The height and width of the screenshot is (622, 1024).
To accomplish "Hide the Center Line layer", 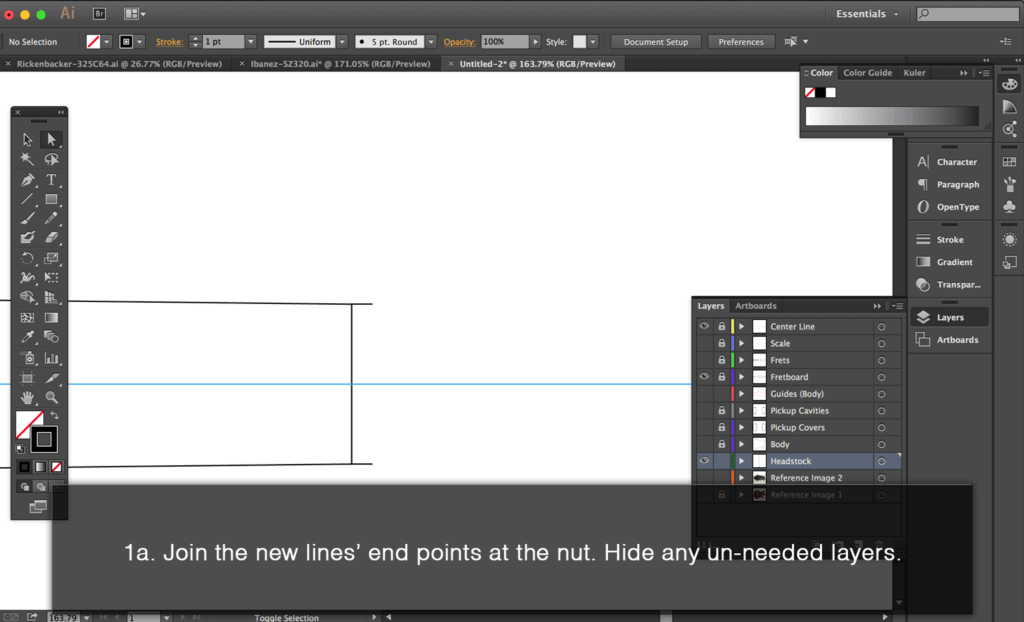I will [x=704, y=327].
